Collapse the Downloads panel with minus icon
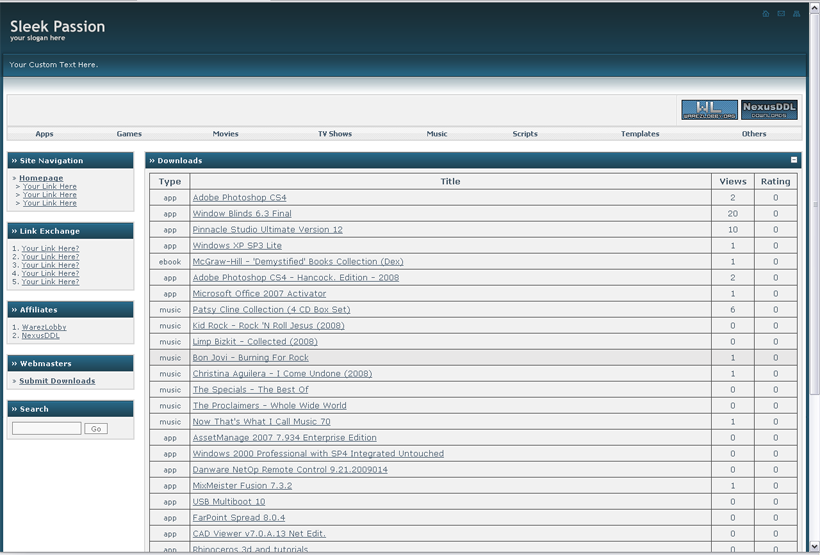Image resolution: width=820 pixels, height=555 pixels. [794, 160]
